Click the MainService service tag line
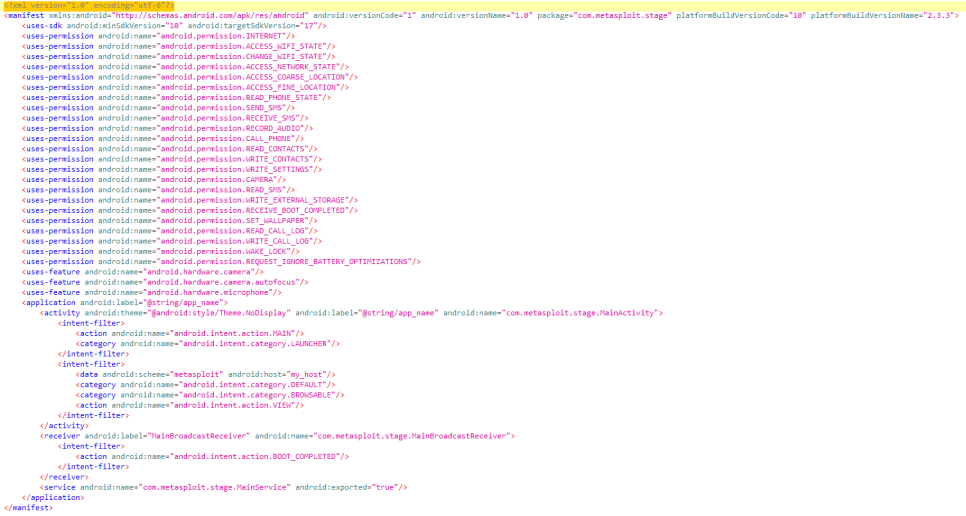 pyautogui.click(x=224, y=488)
